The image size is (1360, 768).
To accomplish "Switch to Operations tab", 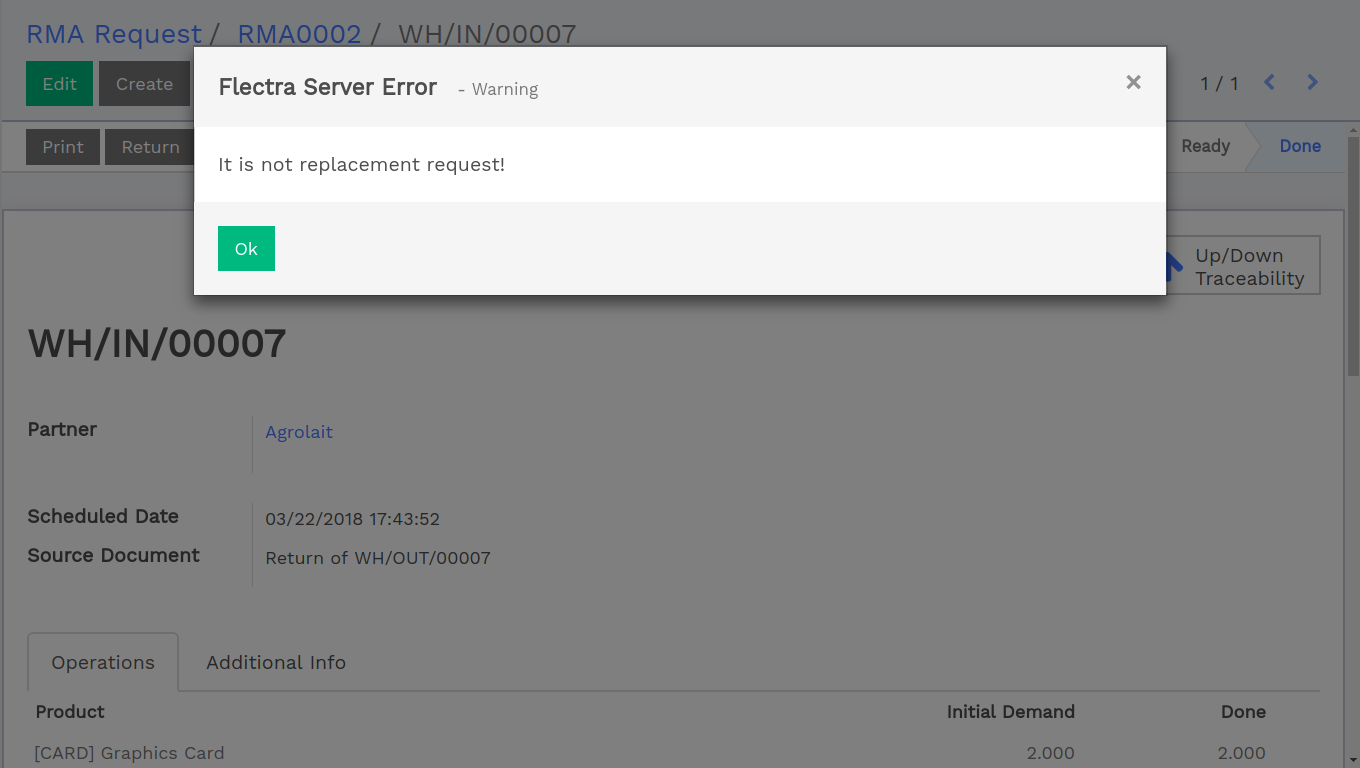I will (103, 662).
